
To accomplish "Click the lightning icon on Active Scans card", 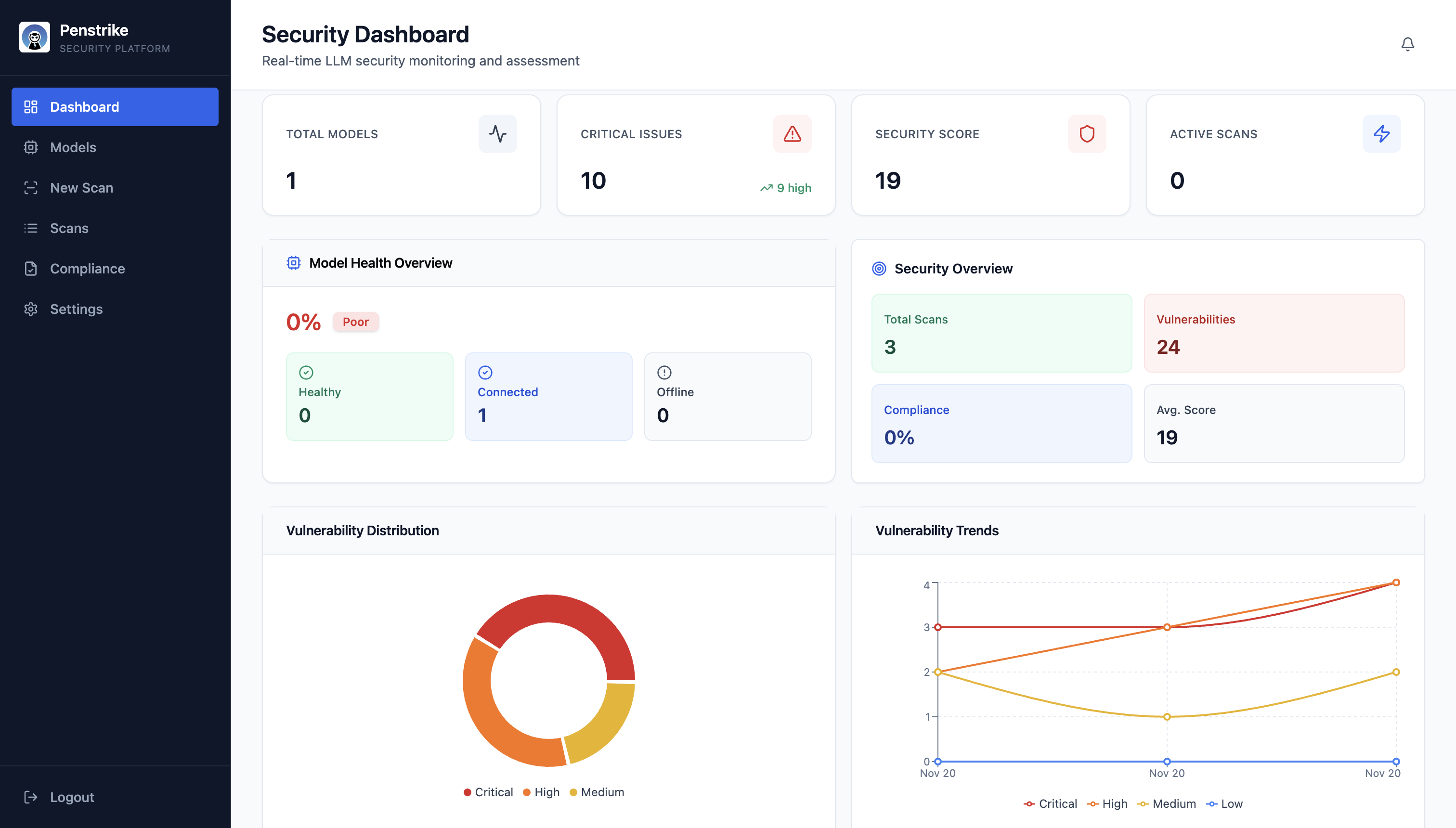I will point(1382,133).
